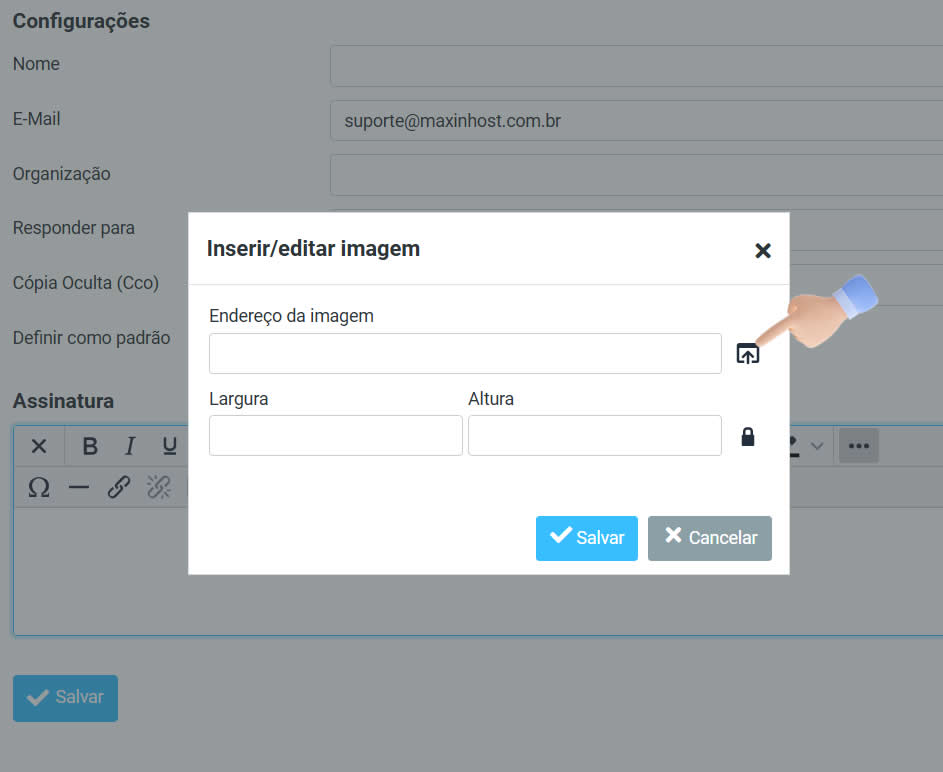Toggle bold formatting in signature editor
The width and height of the screenshot is (943, 772).
90,446
